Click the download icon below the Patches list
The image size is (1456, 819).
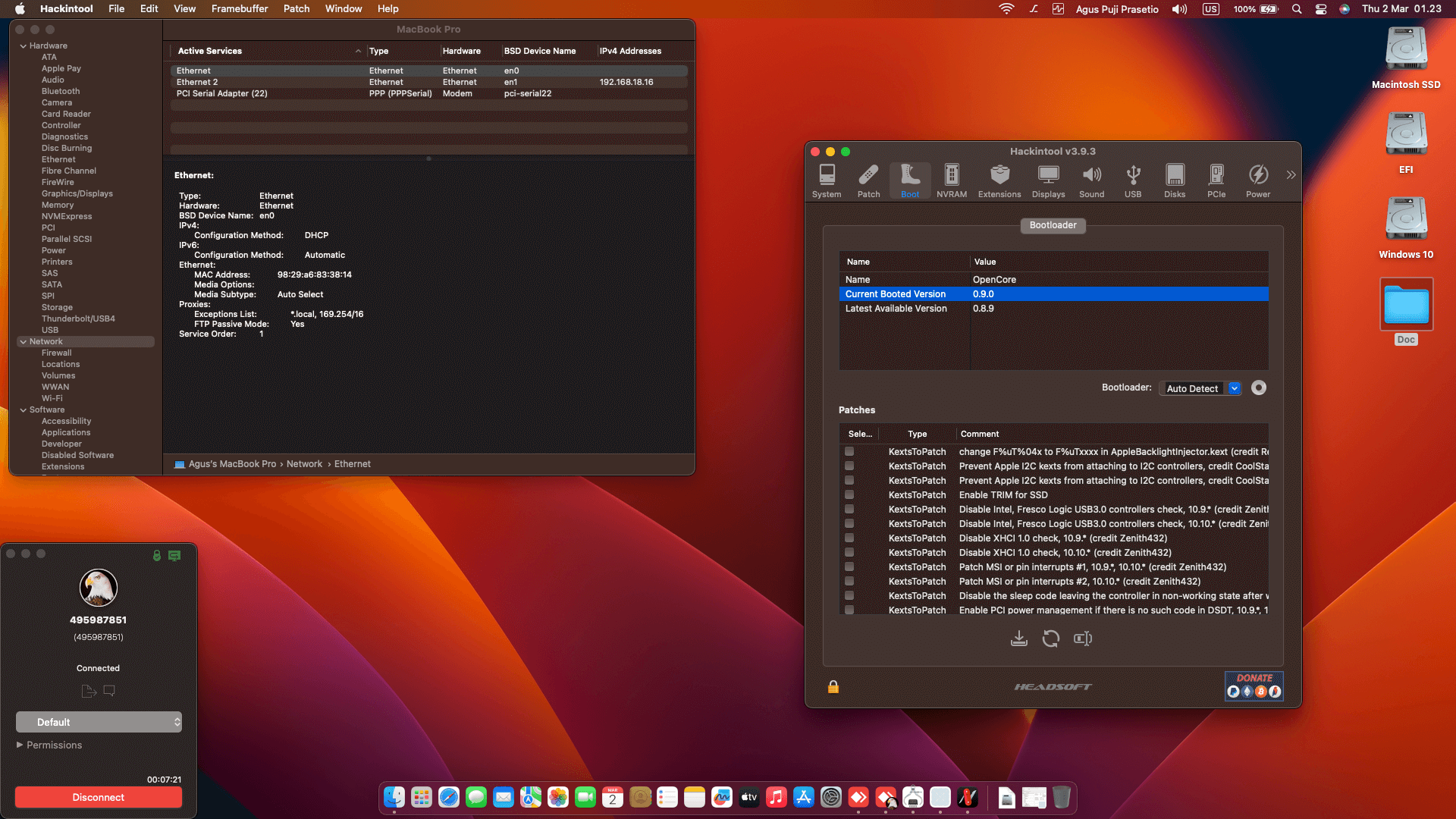pyautogui.click(x=1018, y=639)
